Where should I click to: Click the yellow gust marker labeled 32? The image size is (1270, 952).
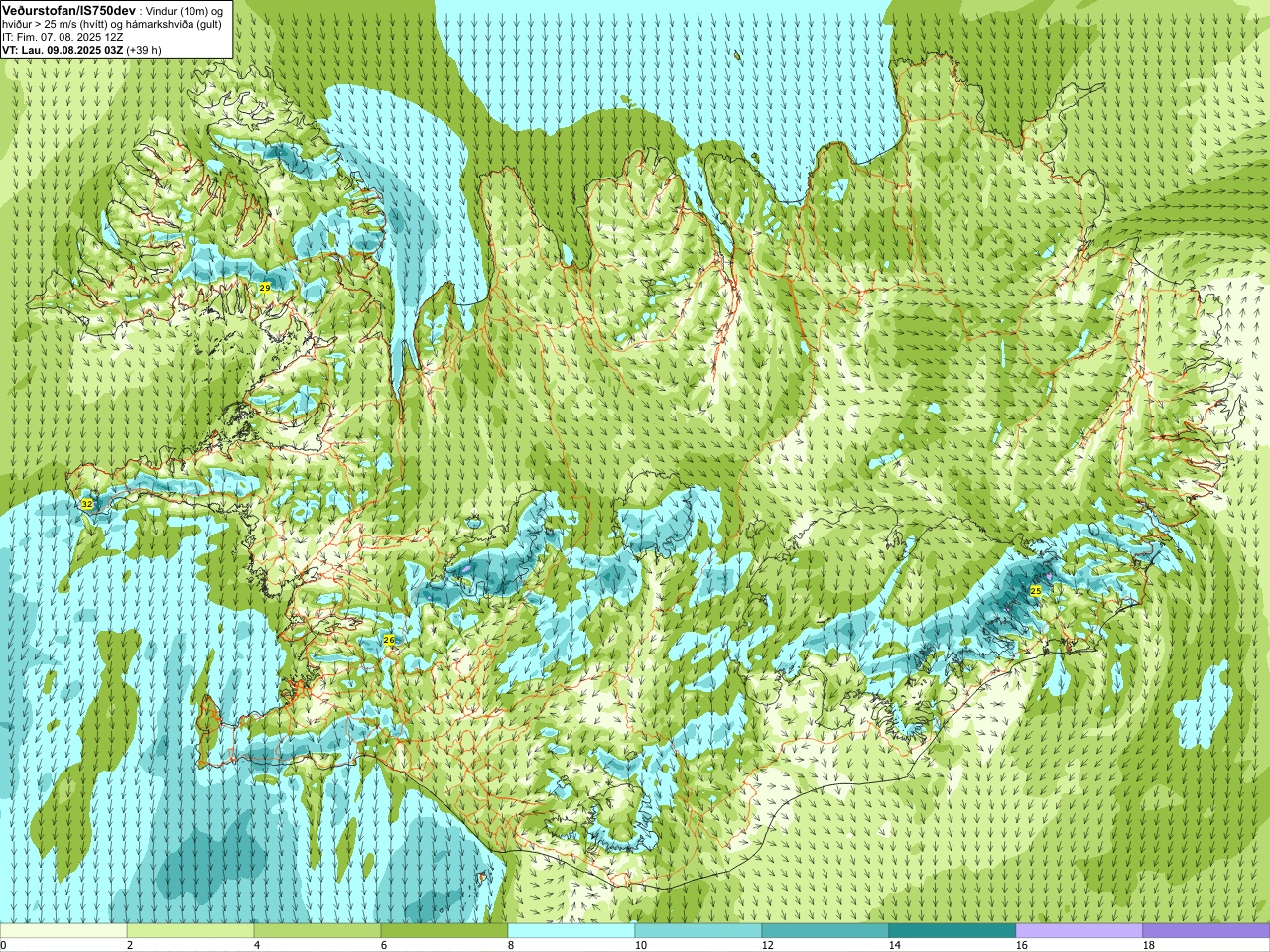[x=87, y=505]
